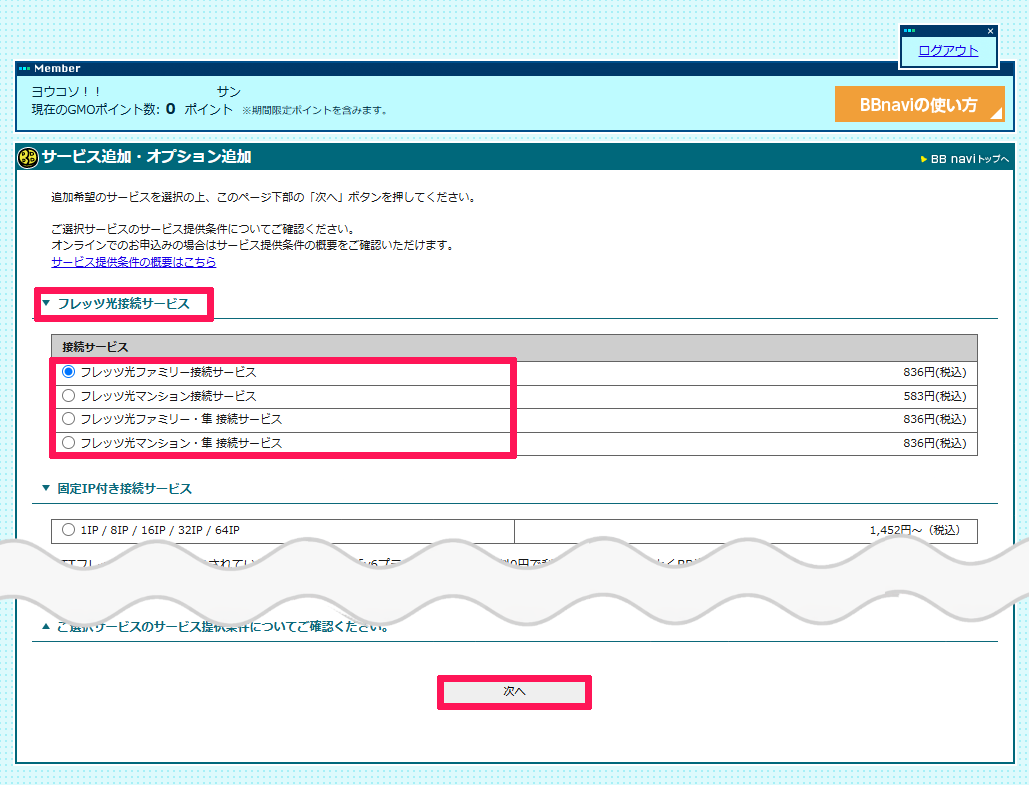Go to BB naviトップへ link
Viewport: 1029px width, 785px height.
965,159
